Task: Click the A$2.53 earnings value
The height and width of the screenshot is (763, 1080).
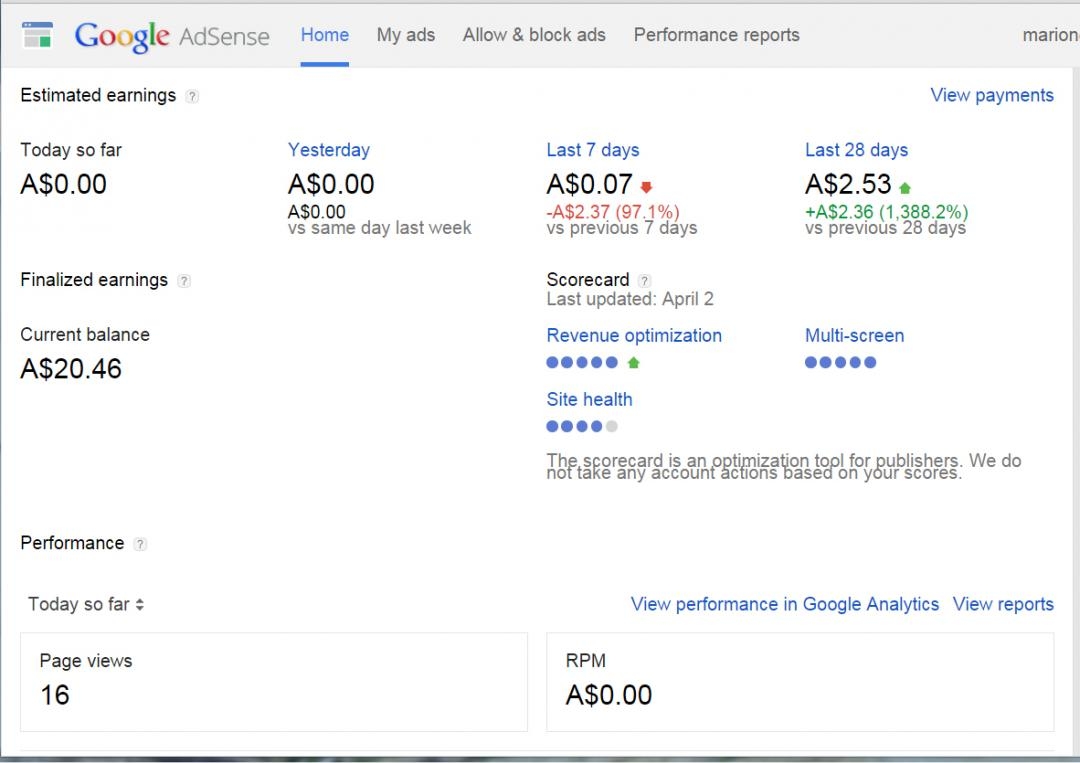Action: pos(848,185)
